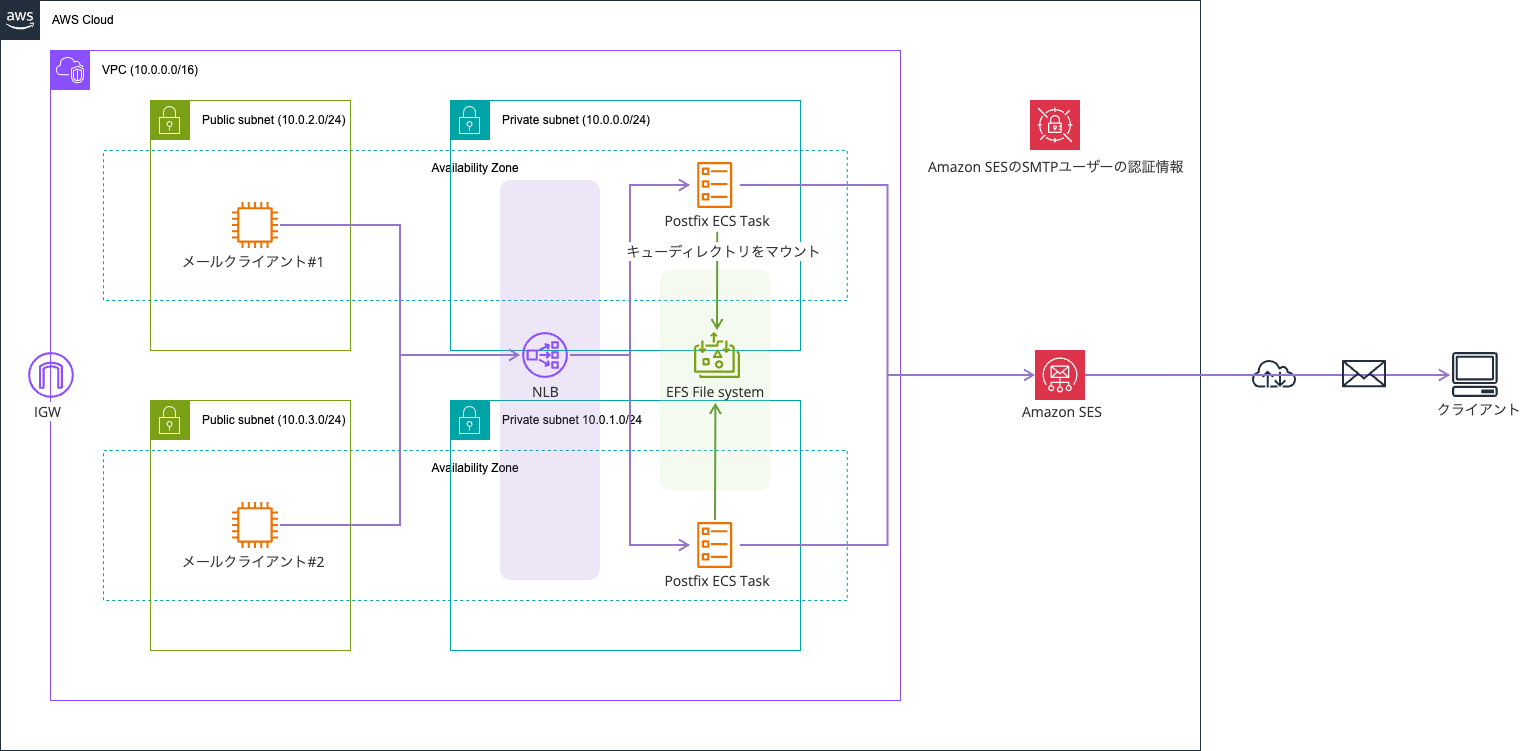Click the Private subnet 10.0.1.0/24 lock icon
This screenshot has width=1523, height=751.
(x=470, y=420)
